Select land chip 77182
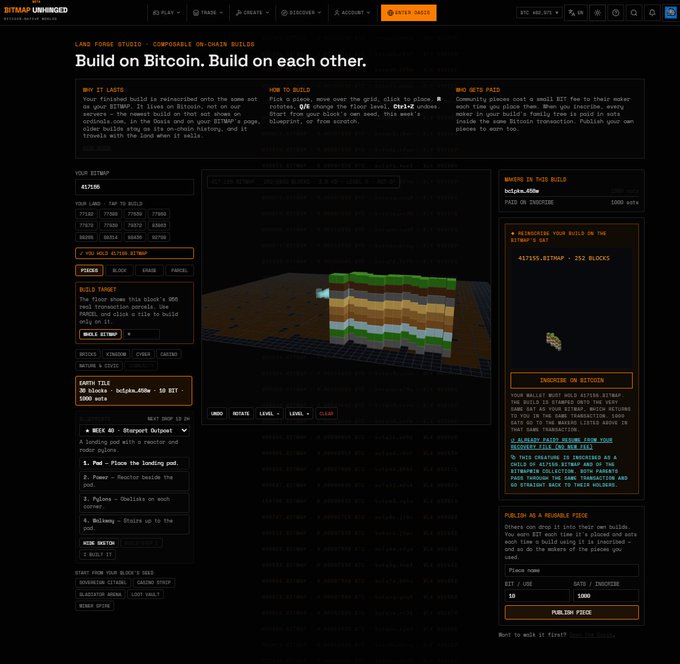The image size is (680, 664). click(x=86, y=214)
